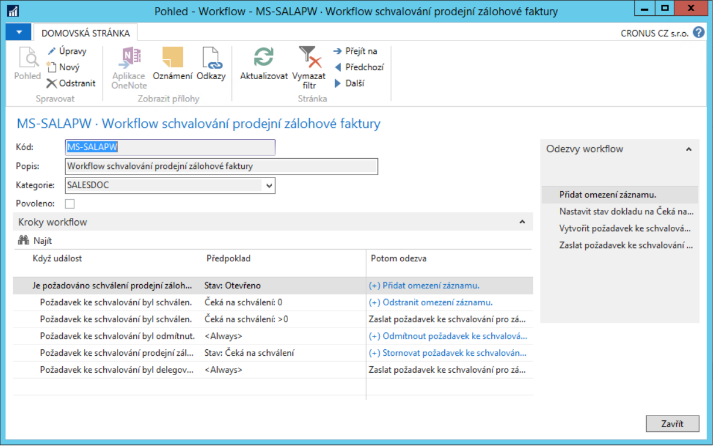The height and width of the screenshot is (446, 713).
Task: Click 'Čeká na schválení: 0' cell
Action: [243, 302]
